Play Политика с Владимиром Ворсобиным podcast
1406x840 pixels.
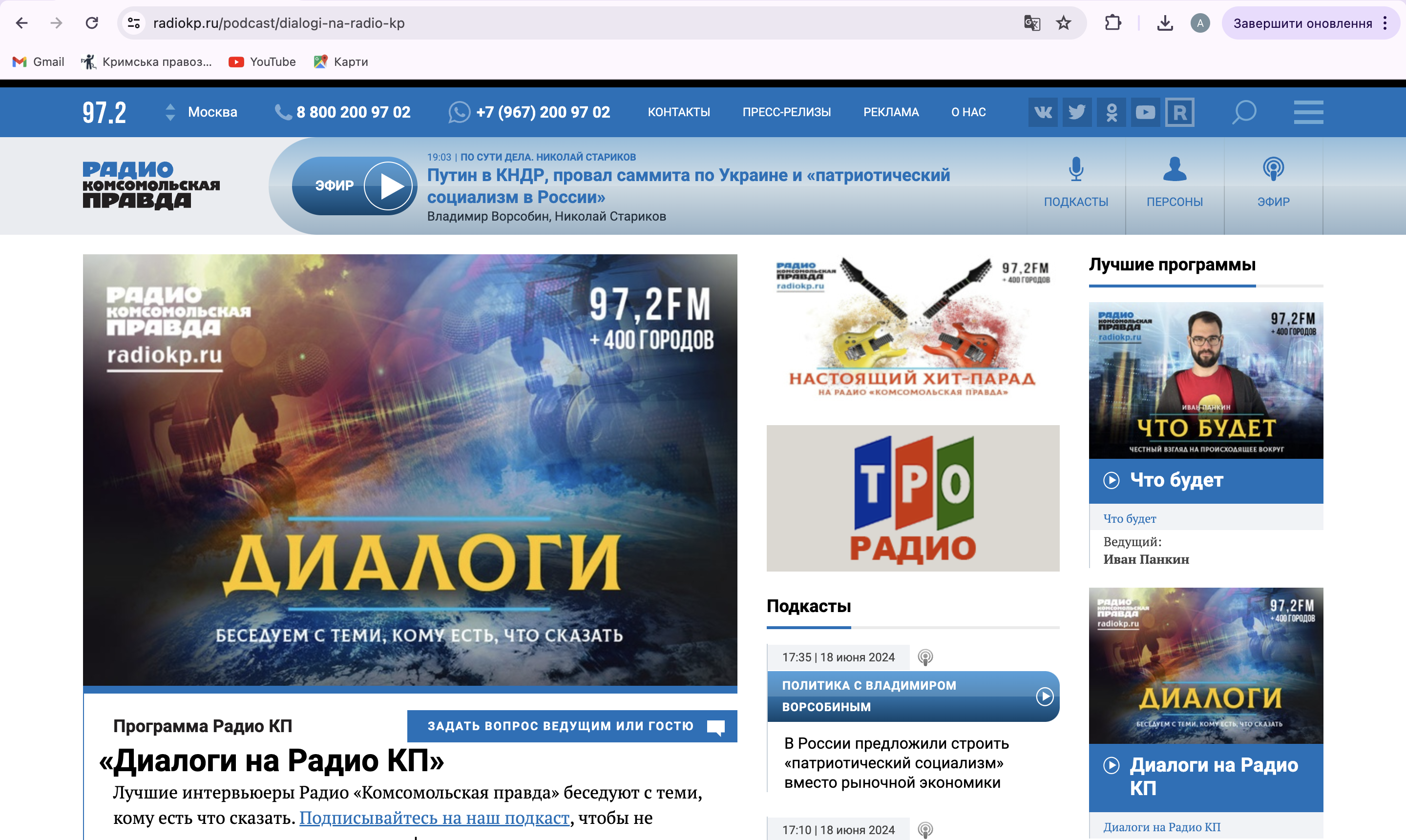coord(1045,696)
